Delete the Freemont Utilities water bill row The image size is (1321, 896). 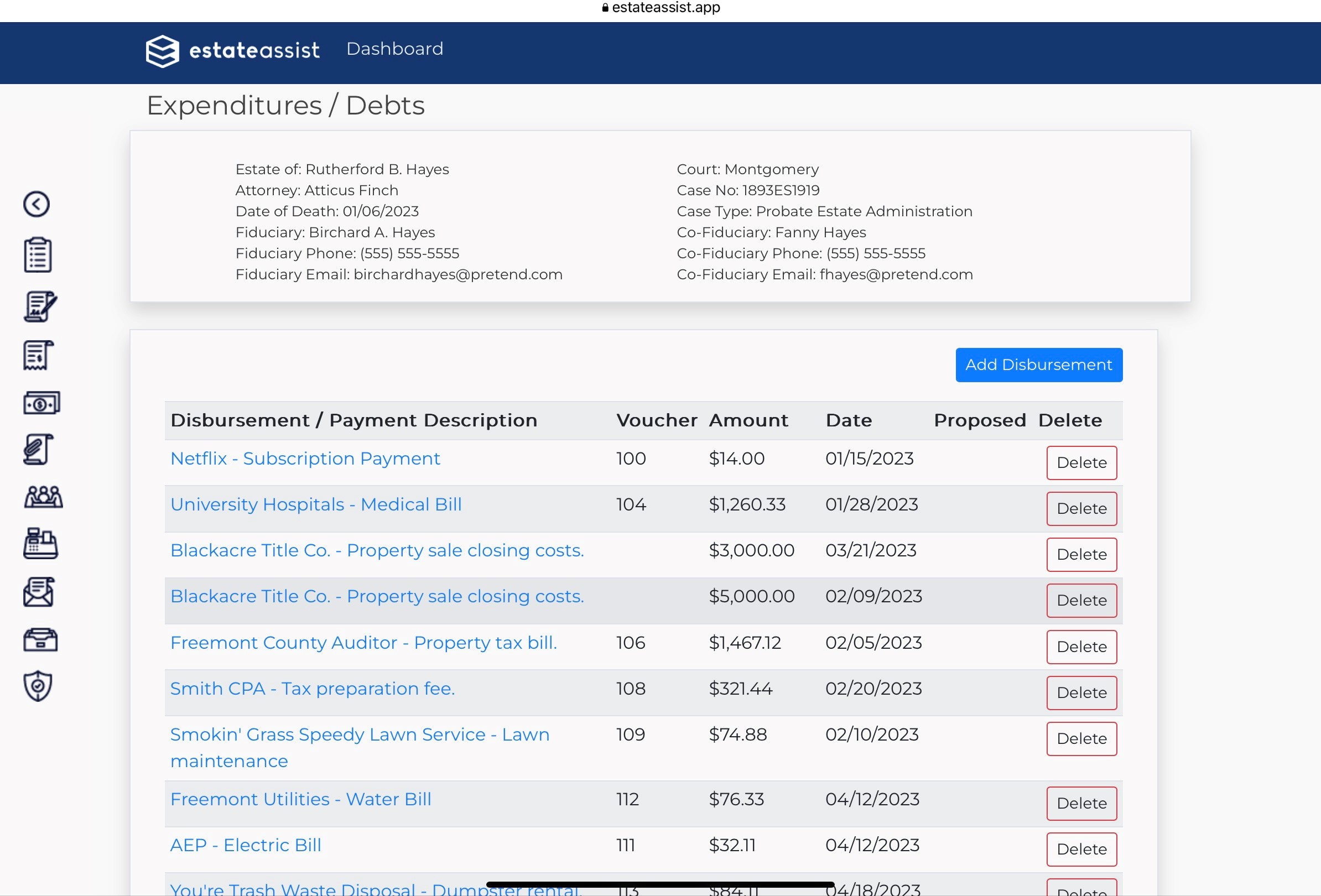(1081, 804)
